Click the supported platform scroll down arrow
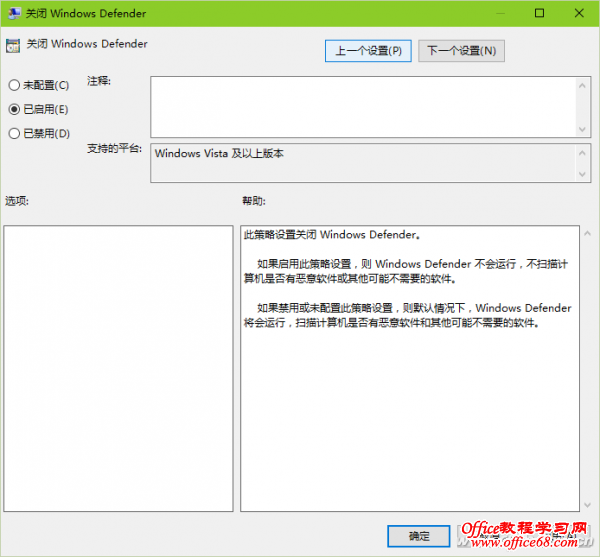This screenshot has height=557, width=600. [x=582, y=174]
